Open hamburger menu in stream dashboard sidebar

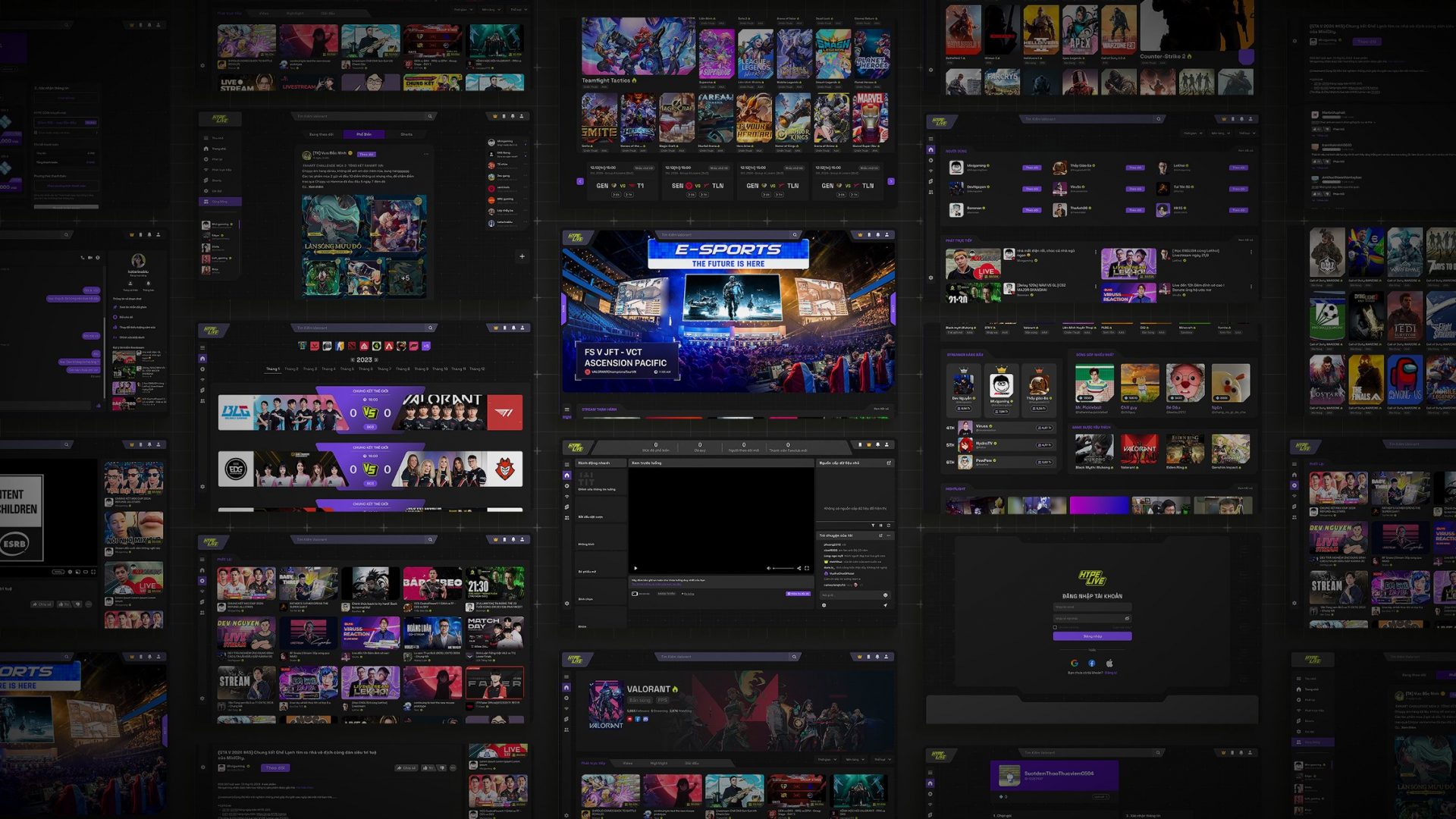tap(566, 464)
